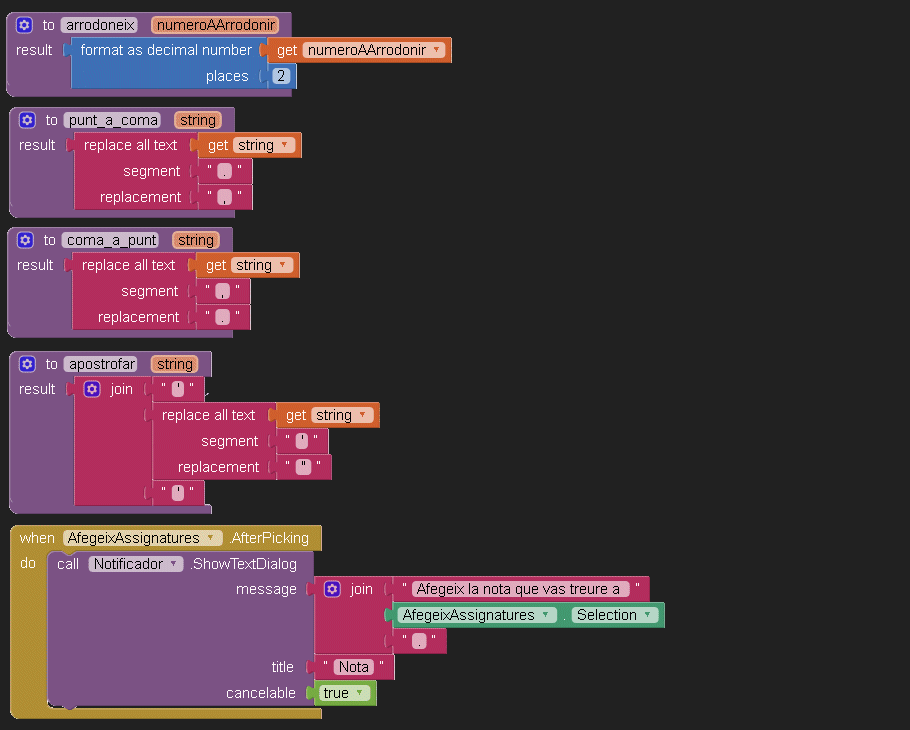This screenshot has width=910, height=730.
Task: Select the format as decimal number block
Action: point(165,50)
